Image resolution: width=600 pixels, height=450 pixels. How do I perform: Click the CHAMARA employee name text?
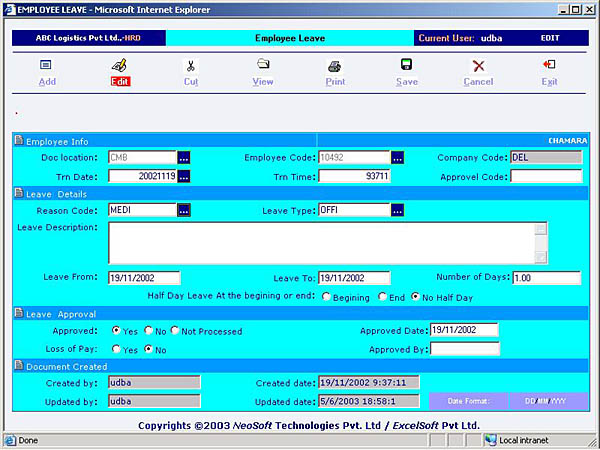(567, 141)
